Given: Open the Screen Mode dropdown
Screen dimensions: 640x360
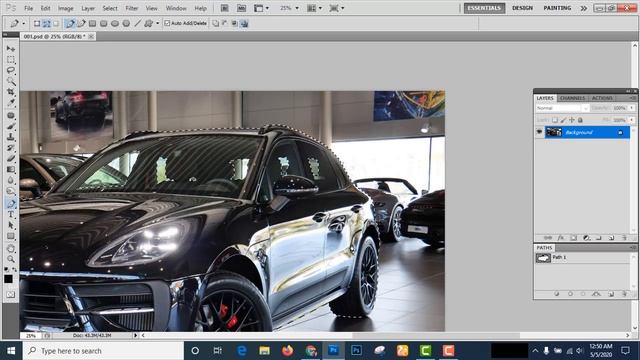Looking at the screenshot, I should (x=342, y=8).
